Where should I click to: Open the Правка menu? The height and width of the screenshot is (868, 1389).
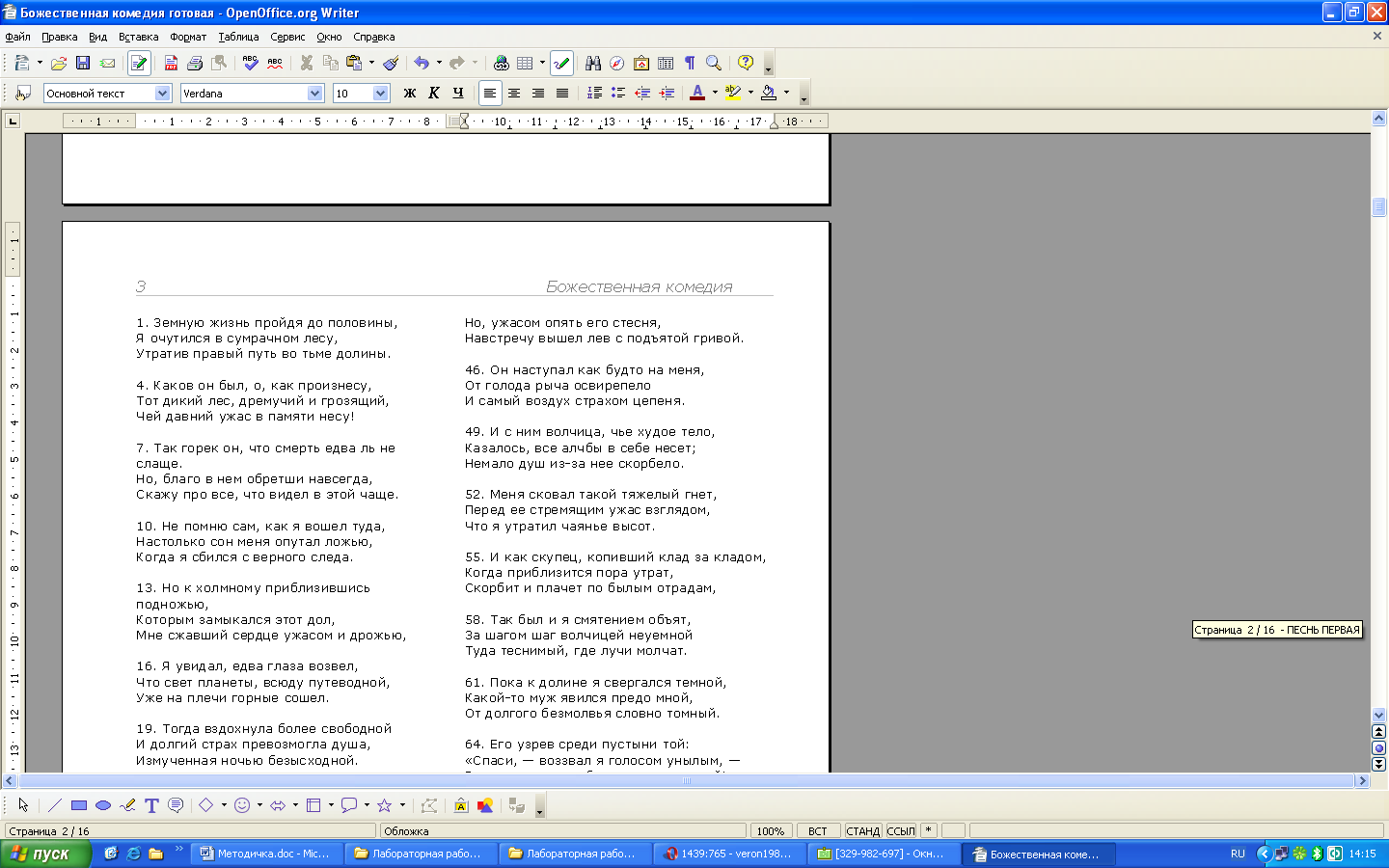(59, 37)
